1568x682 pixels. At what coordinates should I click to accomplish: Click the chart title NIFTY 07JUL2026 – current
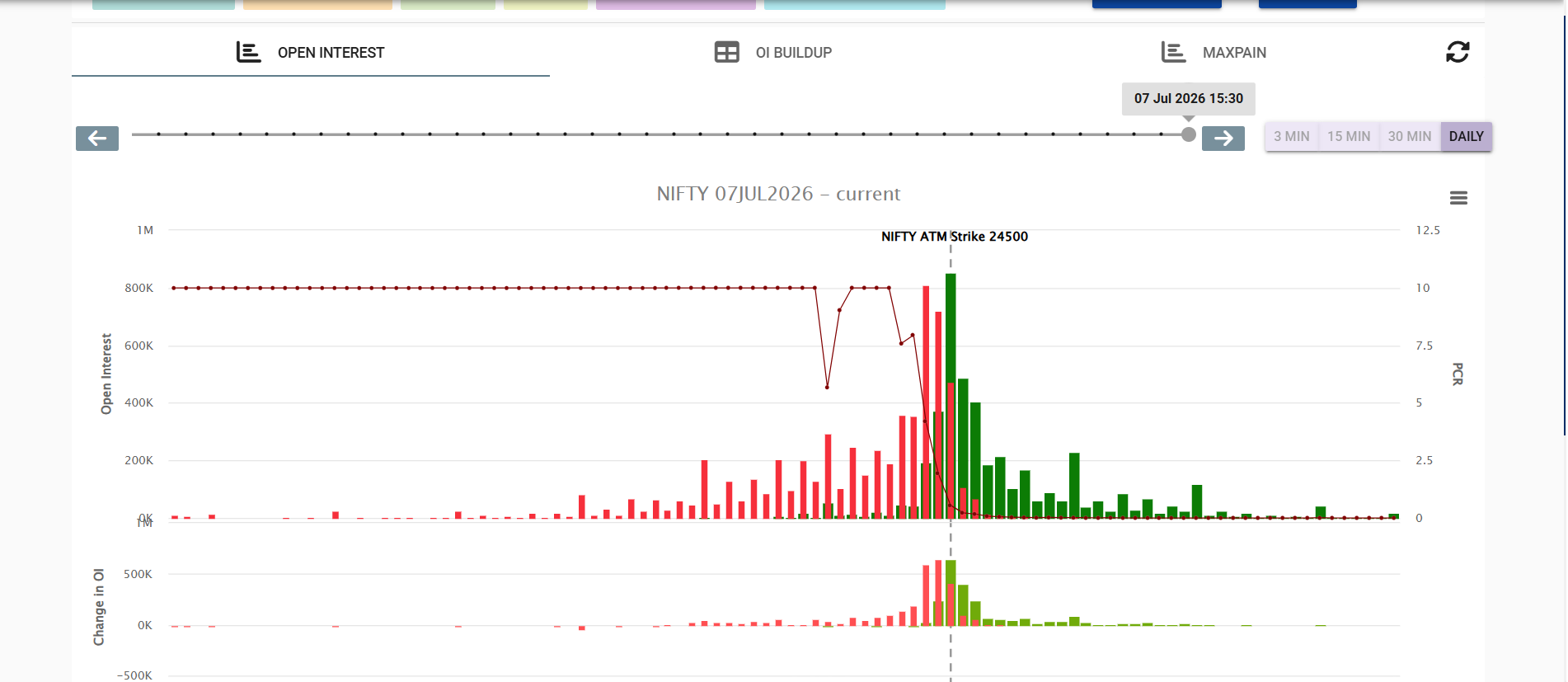778,194
